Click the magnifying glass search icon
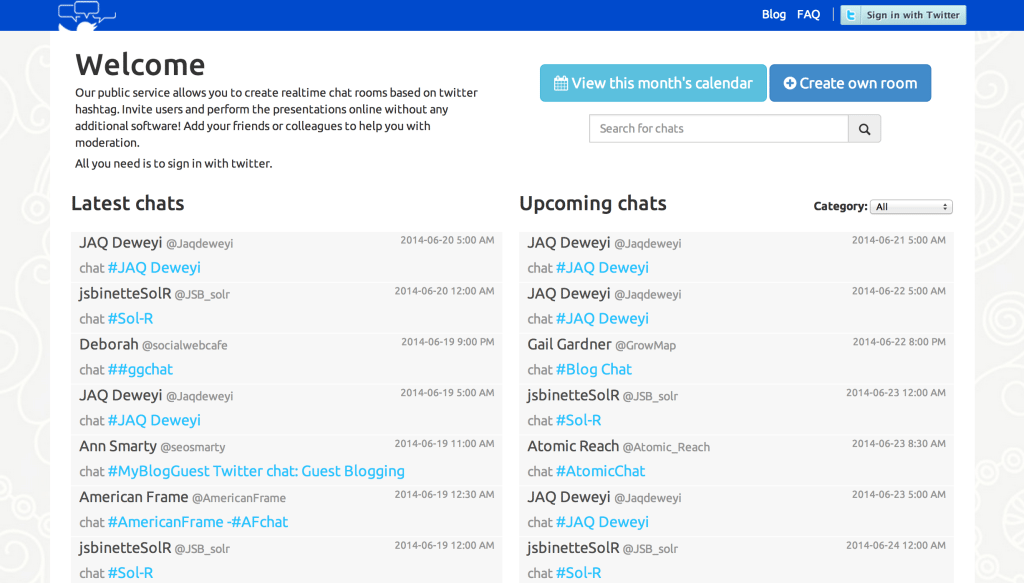1024x583 pixels. tap(864, 128)
